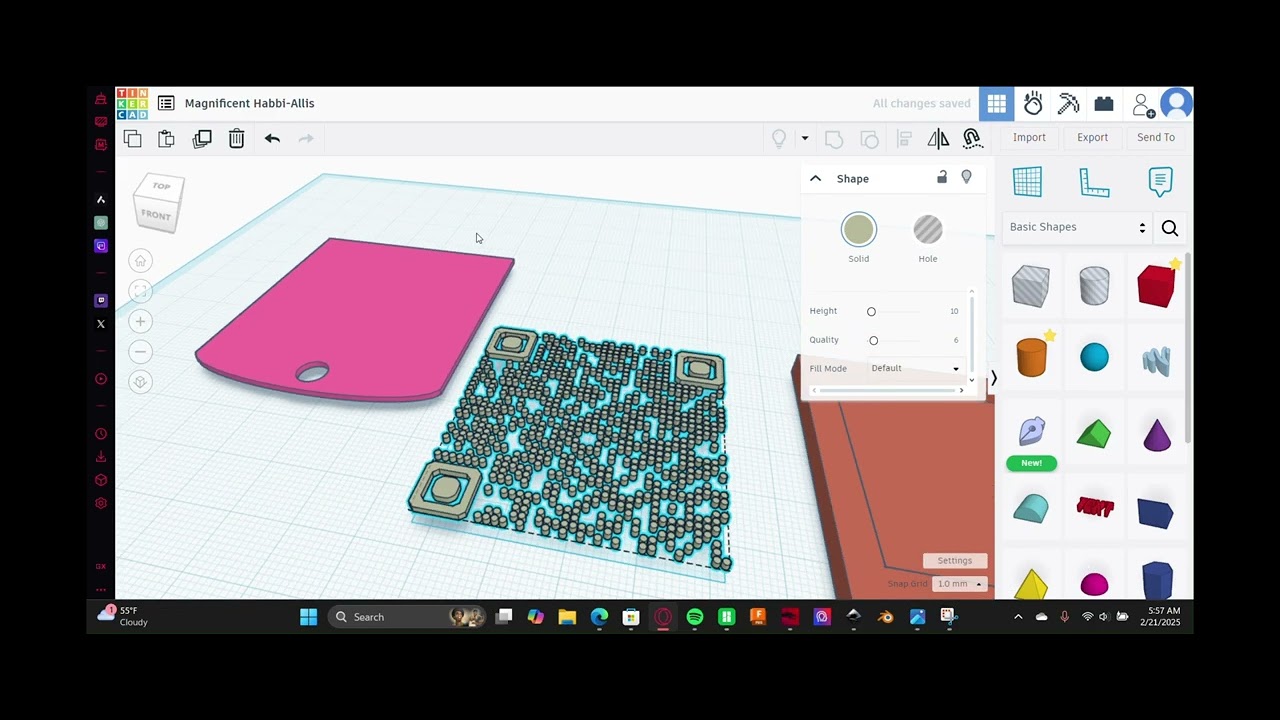Click the design name Magnificent Habbi-Allis
The width and height of the screenshot is (1280, 720).
[x=250, y=103]
